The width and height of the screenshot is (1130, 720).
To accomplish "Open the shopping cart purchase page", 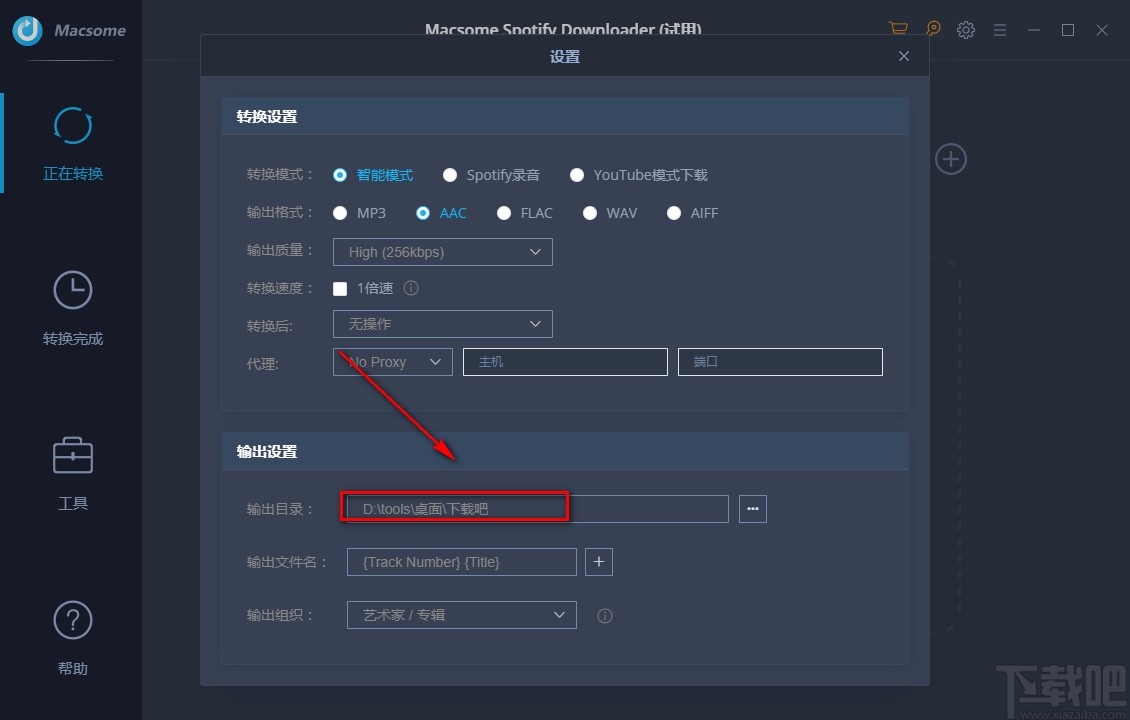I will (897, 29).
